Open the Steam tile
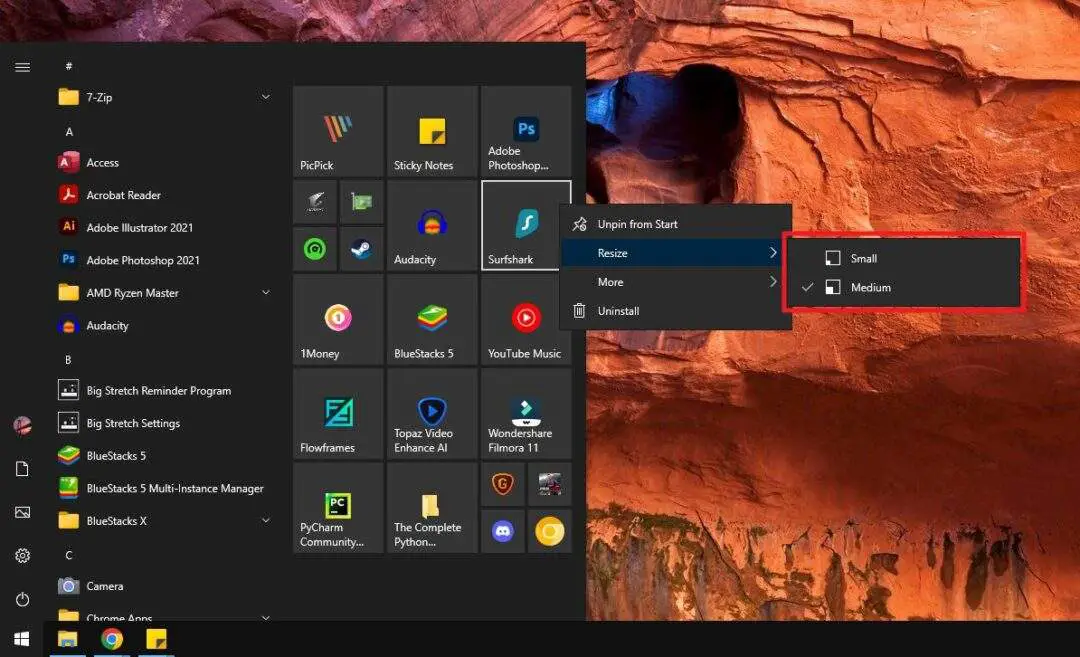 [361, 248]
